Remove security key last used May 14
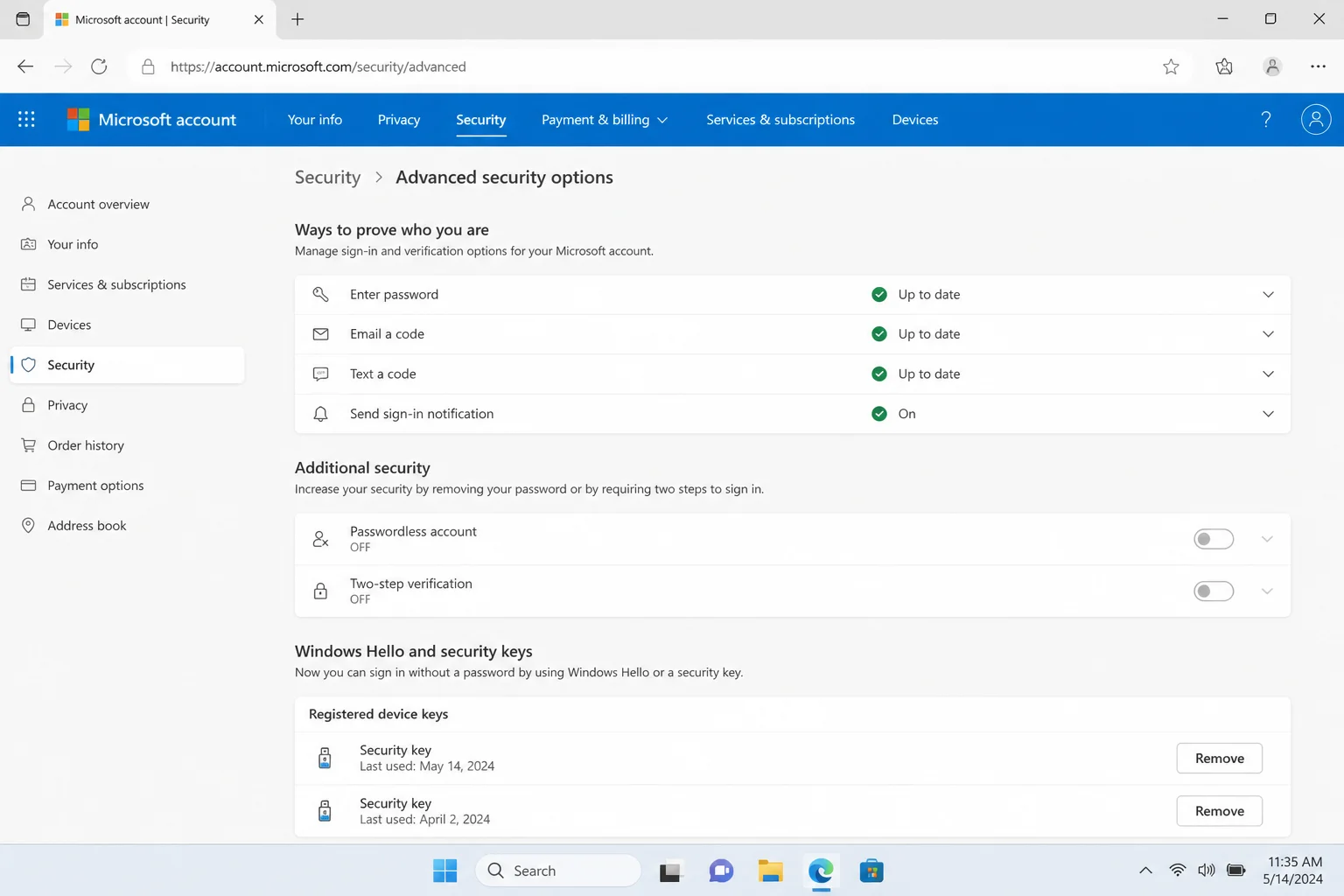 [1219, 758]
